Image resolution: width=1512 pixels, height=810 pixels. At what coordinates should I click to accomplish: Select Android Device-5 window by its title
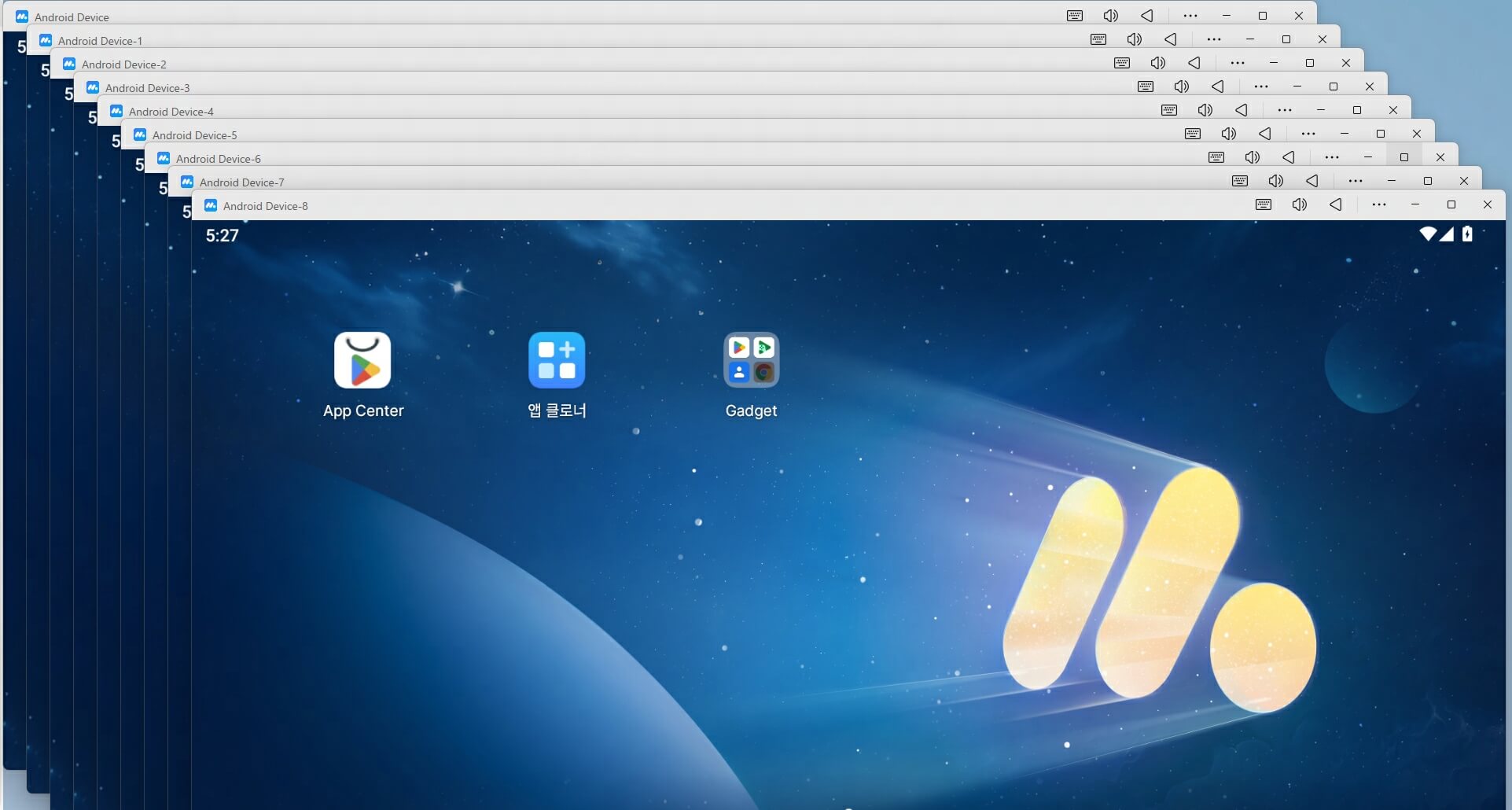tap(194, 135)
